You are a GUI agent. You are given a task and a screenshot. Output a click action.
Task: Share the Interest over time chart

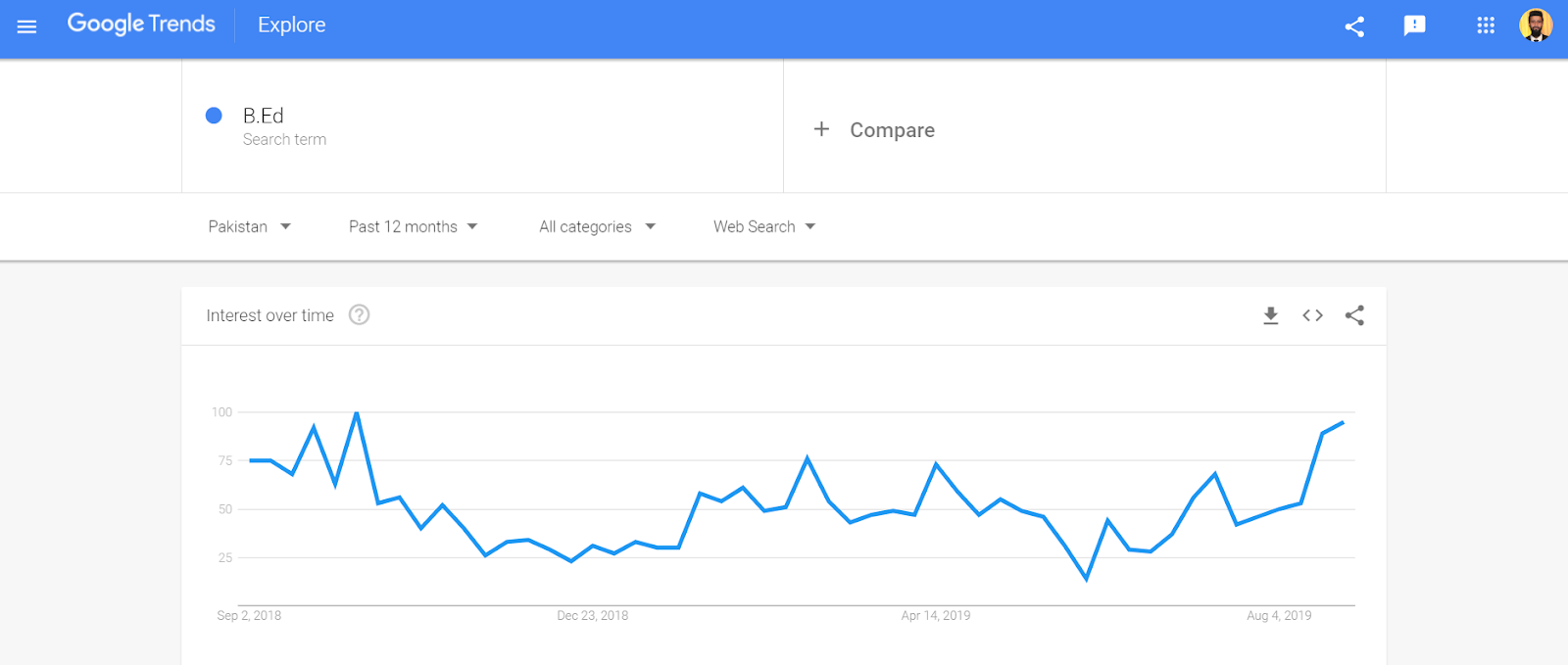(1354, 315)
